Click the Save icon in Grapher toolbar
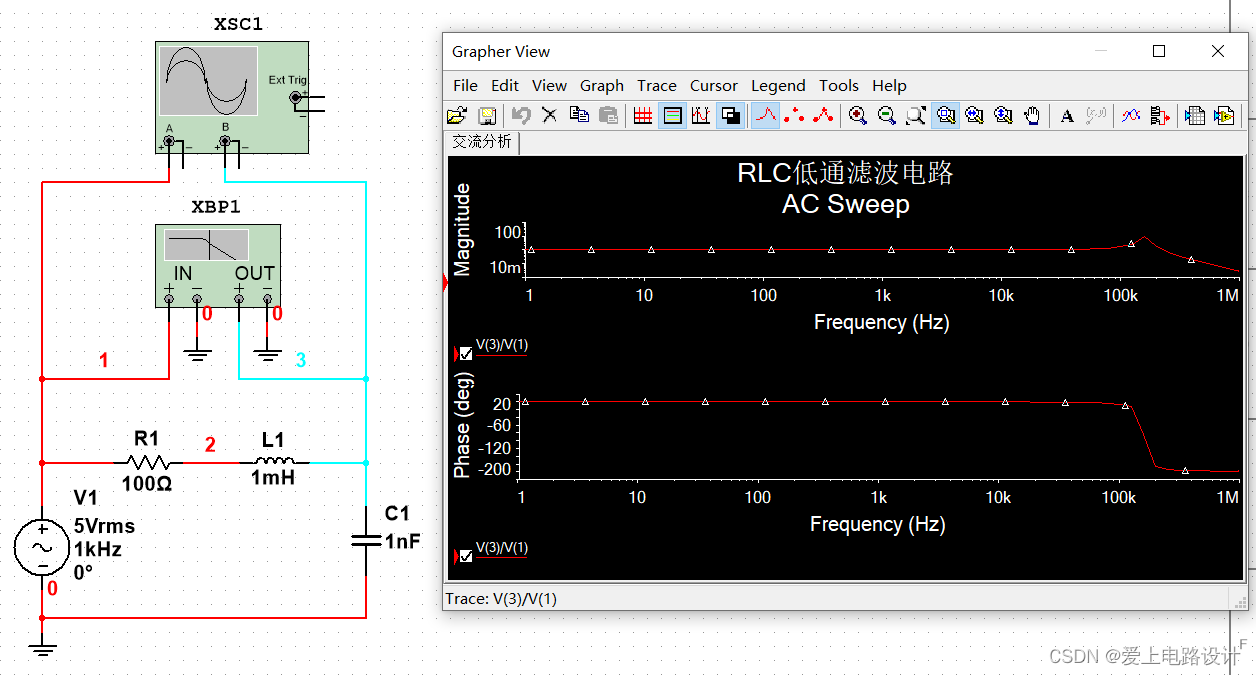 (487, 115)
